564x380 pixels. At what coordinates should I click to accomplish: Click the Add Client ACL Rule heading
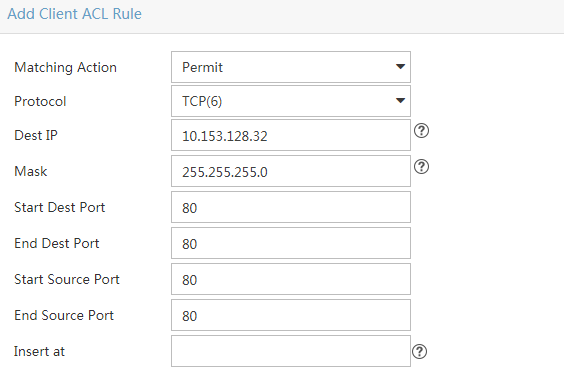[x=74, y=14]
